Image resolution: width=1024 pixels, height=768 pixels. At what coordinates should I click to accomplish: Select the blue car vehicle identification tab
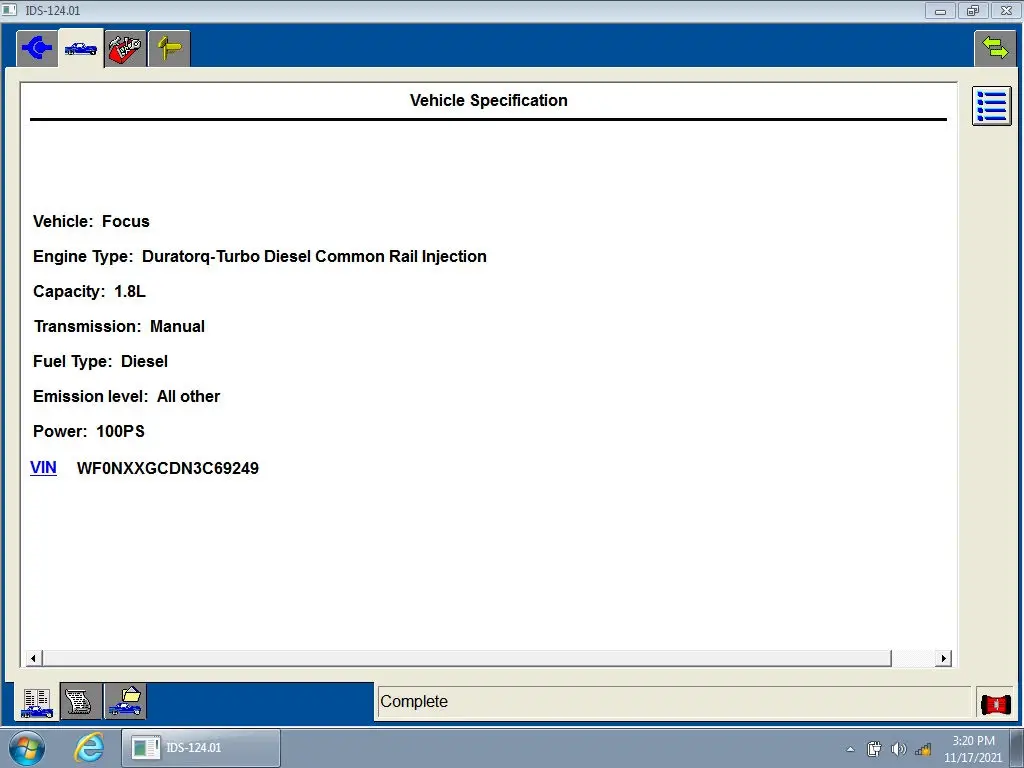tap(81, 48)
